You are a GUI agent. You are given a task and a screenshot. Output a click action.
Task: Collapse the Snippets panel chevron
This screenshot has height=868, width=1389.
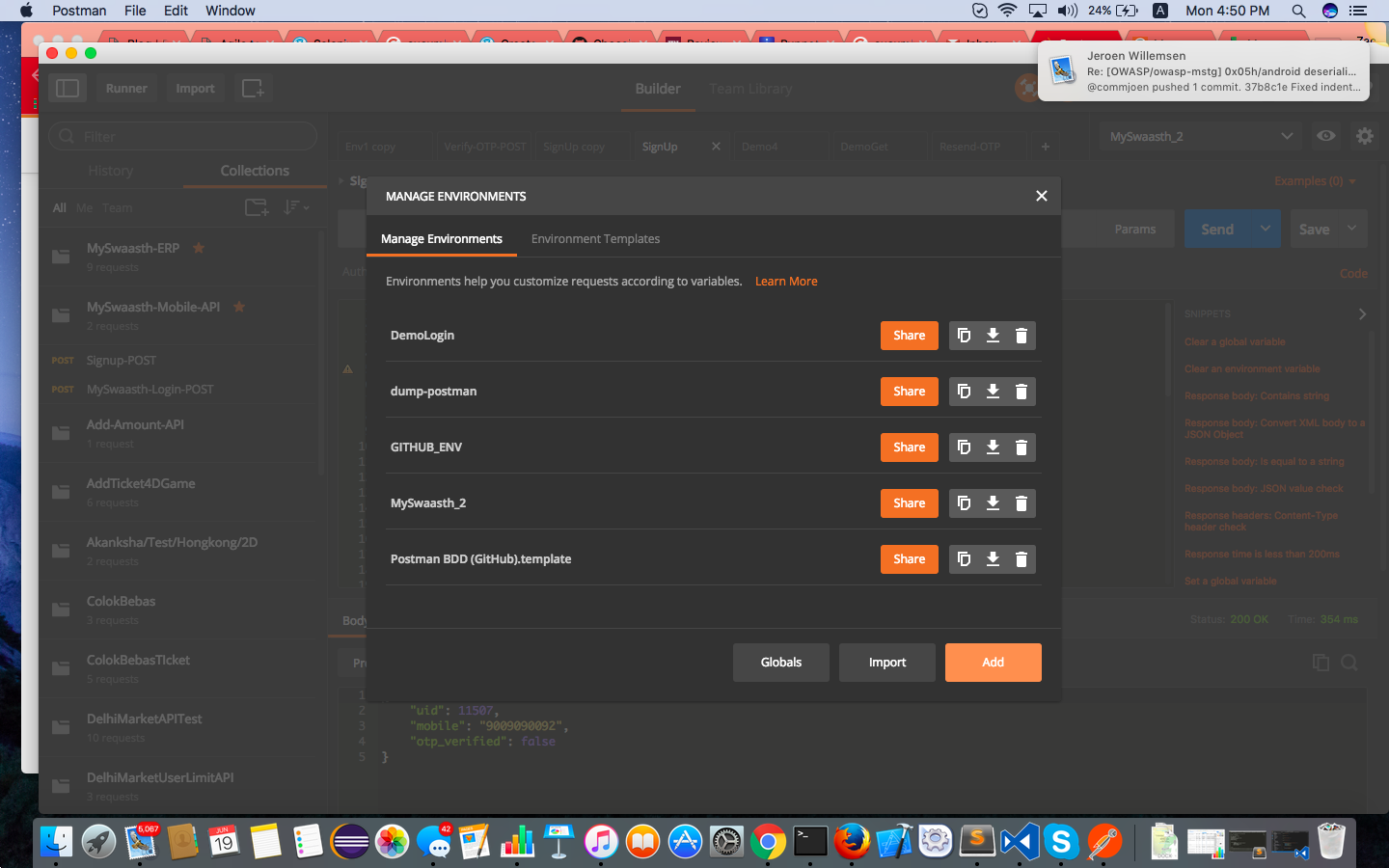1362,314
